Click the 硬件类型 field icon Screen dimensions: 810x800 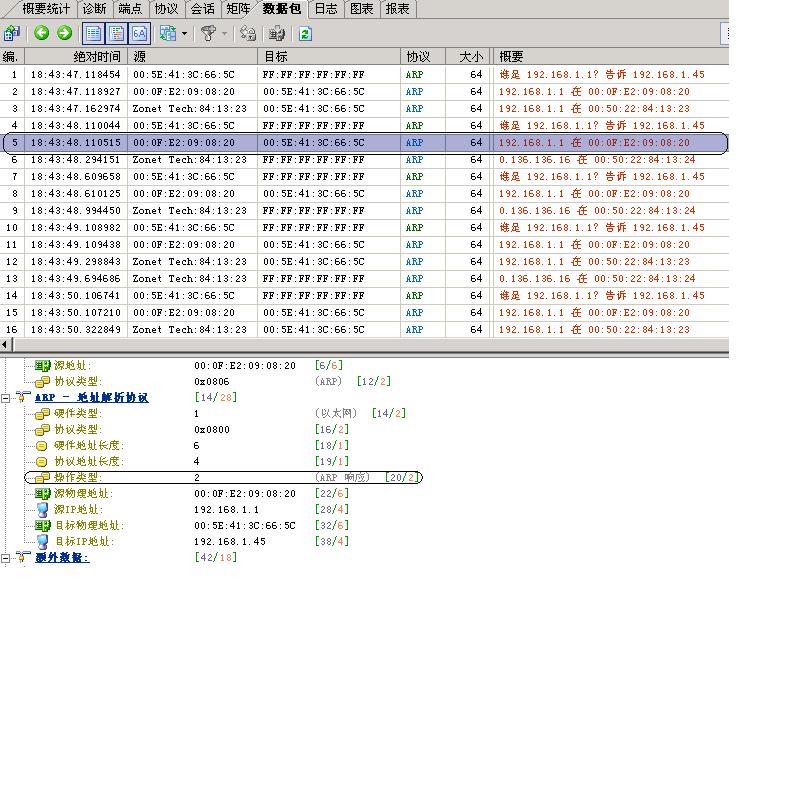coord(42,414)
